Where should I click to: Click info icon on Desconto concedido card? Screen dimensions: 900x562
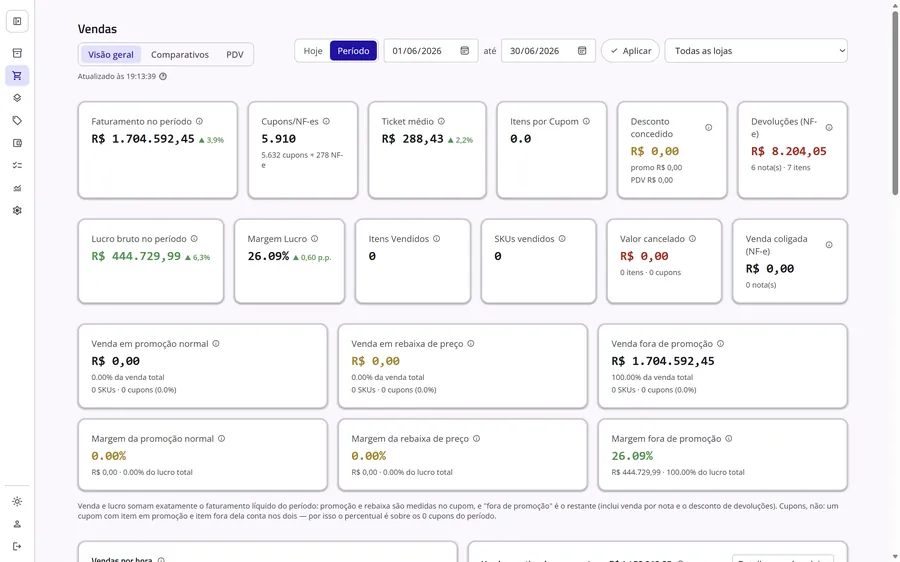point(708,127)
